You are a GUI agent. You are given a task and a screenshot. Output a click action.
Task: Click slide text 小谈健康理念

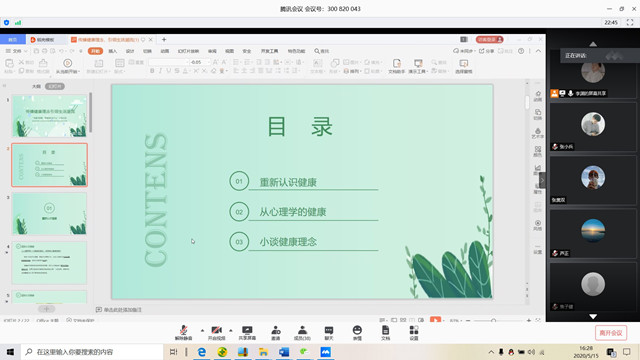coord(288,242)
